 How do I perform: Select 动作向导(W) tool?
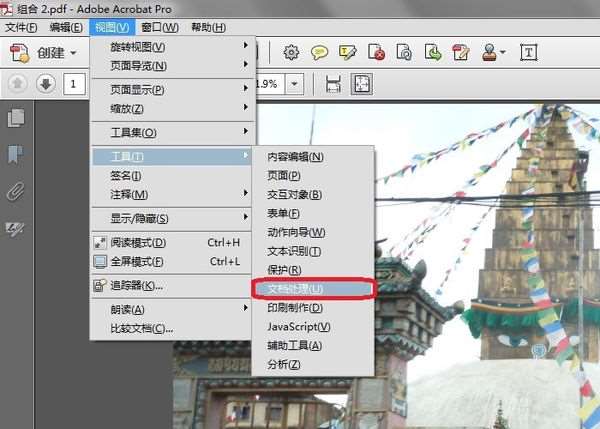coord(313,232)
